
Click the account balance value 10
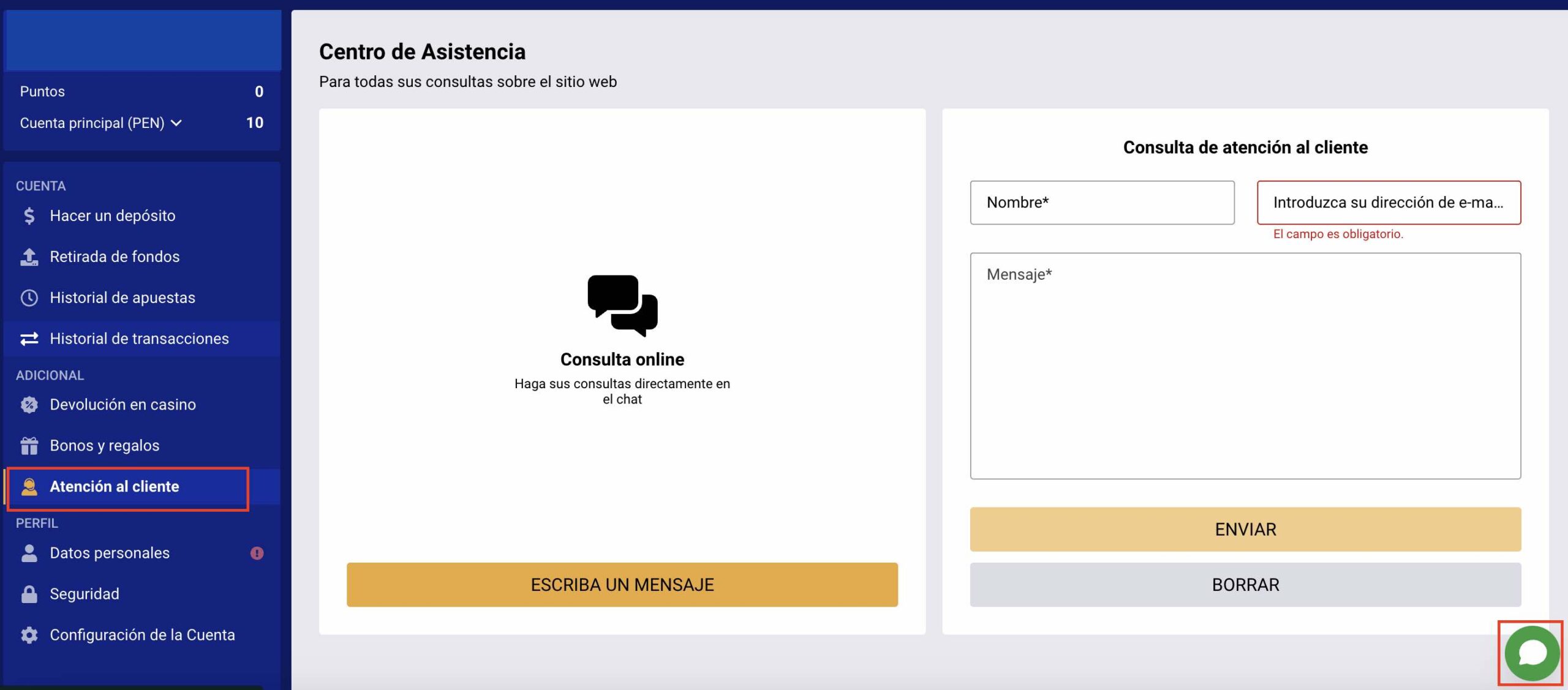pos(254,123)
